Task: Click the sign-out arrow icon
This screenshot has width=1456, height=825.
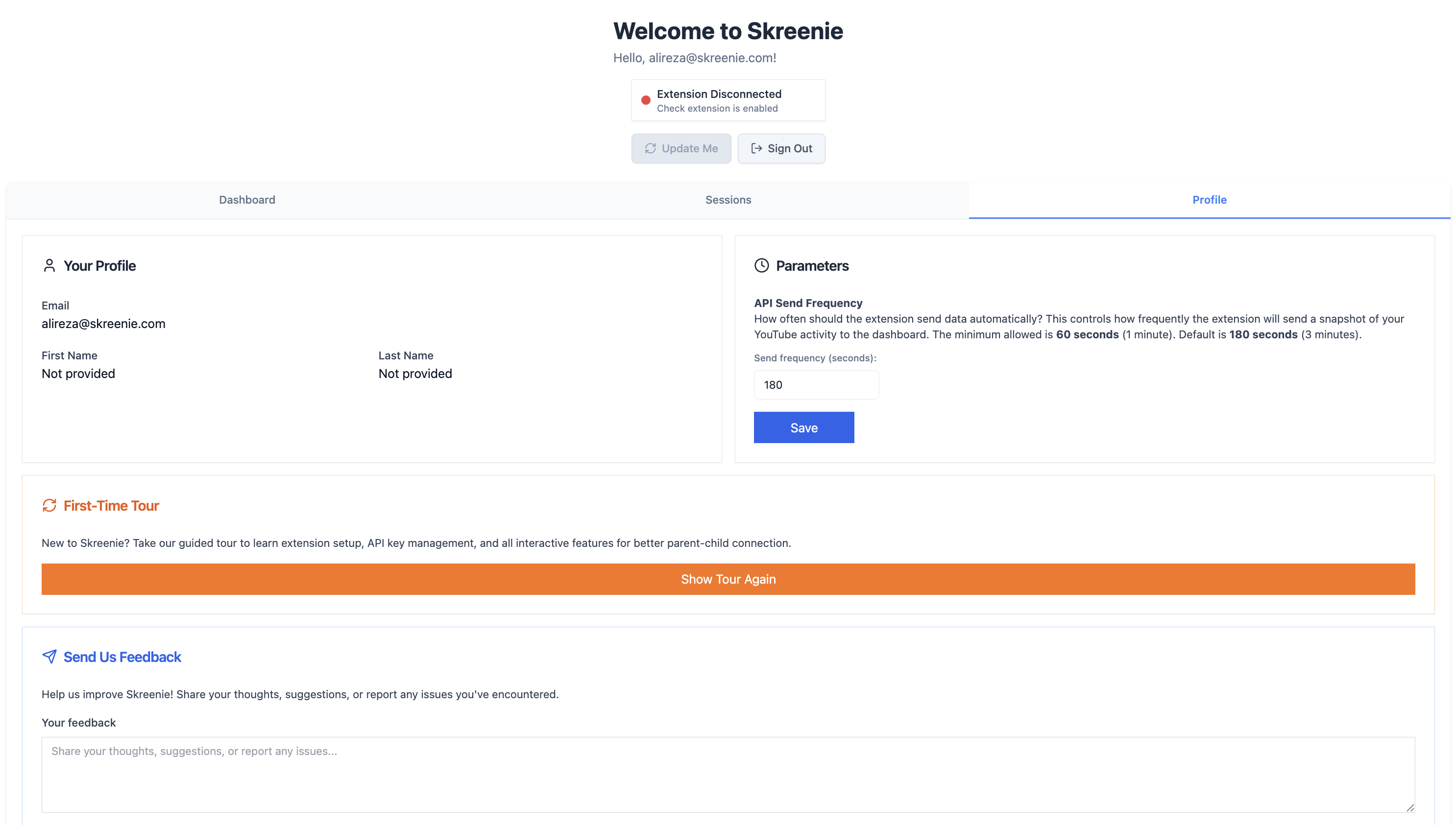Action: pos(756,148)
